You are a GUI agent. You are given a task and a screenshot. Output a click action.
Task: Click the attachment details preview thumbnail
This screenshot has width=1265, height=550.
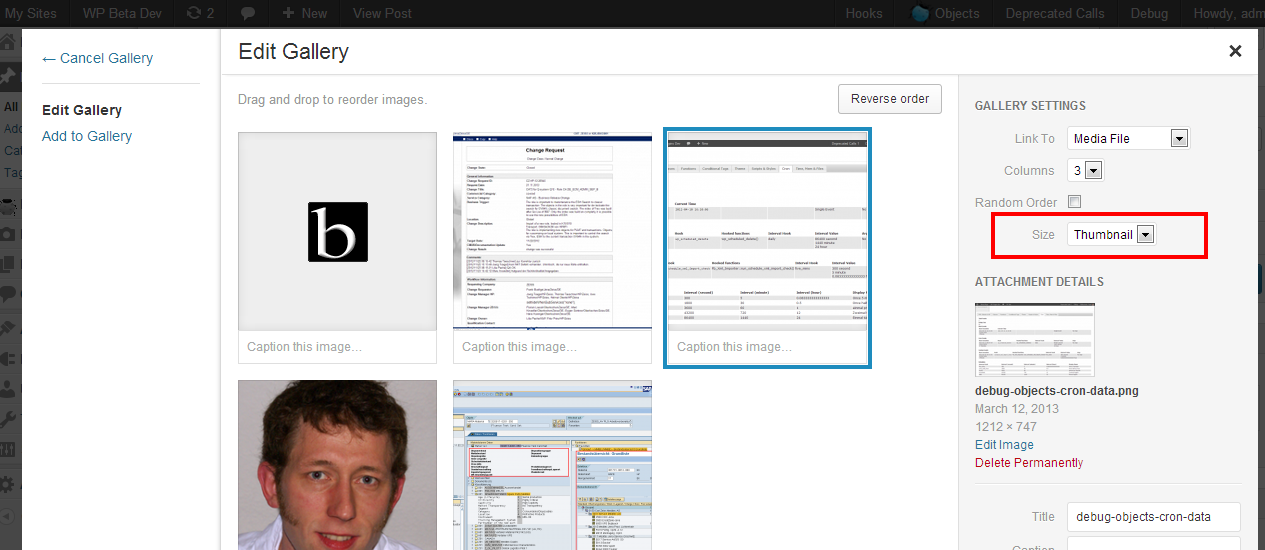[1035, 340]
